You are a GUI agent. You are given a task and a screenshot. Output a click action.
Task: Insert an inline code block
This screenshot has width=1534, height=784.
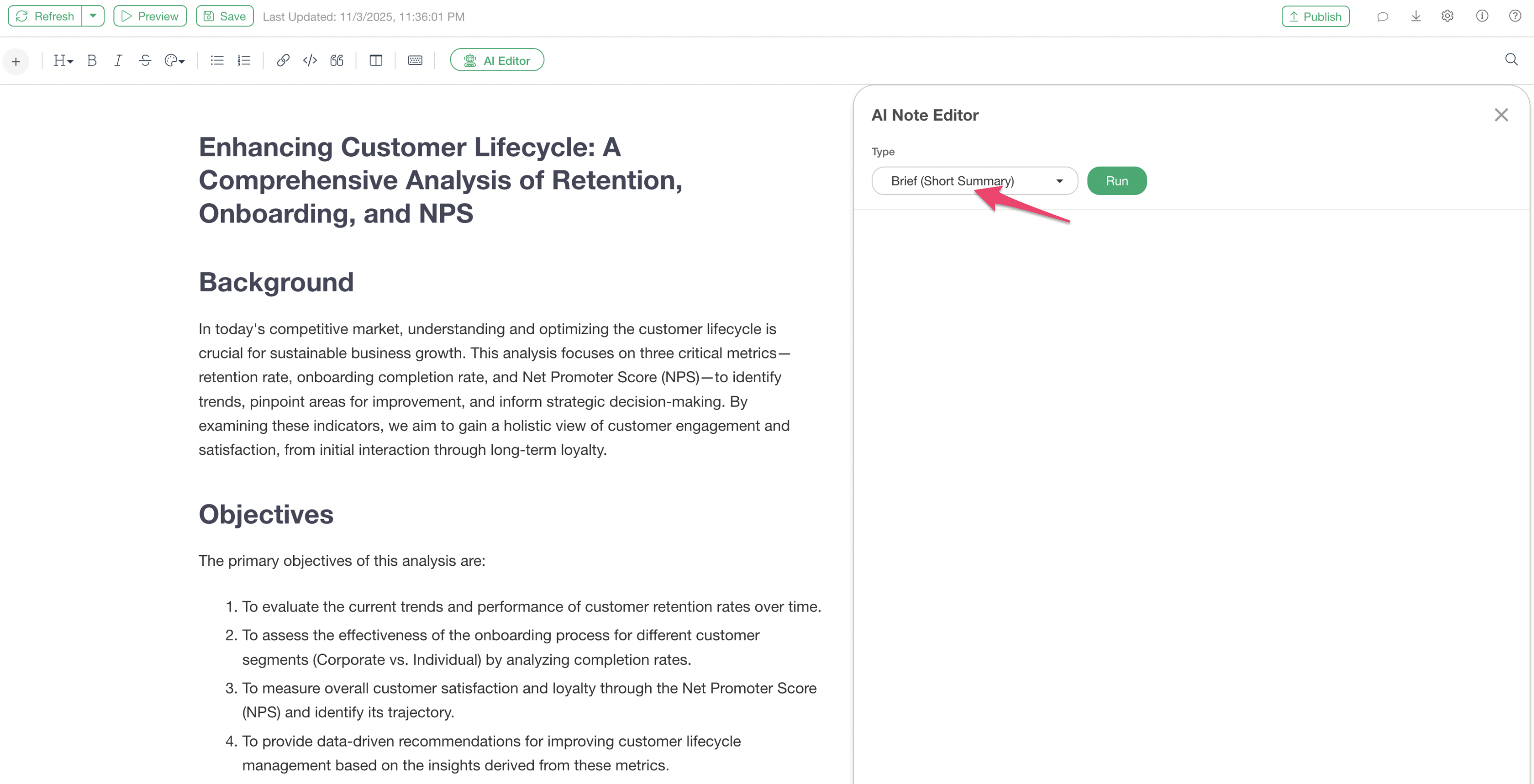(x=310, y=60)
